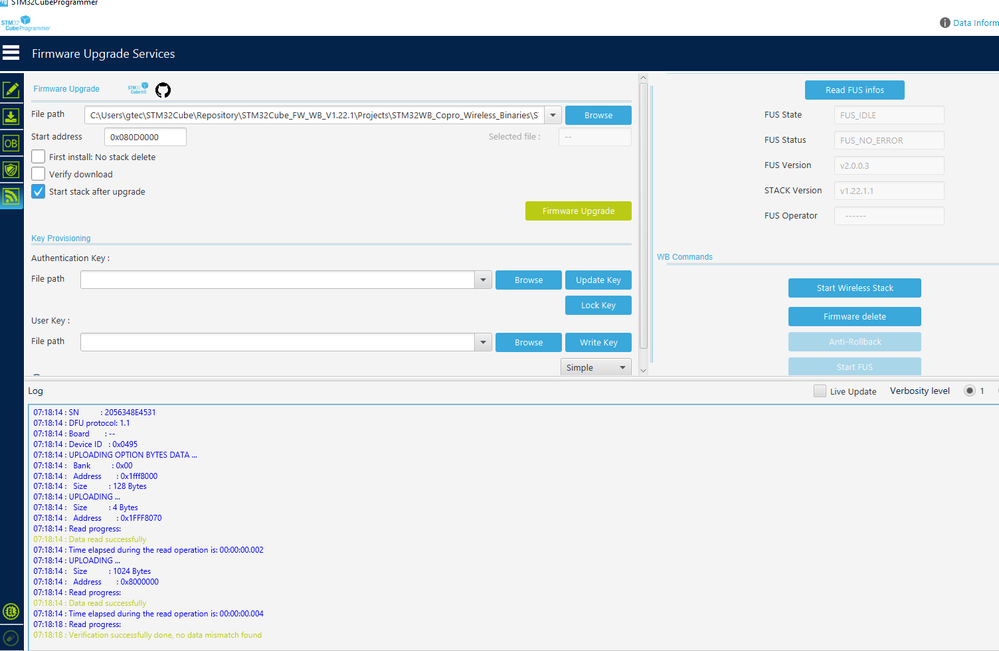Click log line 'Device ID : 0x0495'
999x651 pixels.
85,444
